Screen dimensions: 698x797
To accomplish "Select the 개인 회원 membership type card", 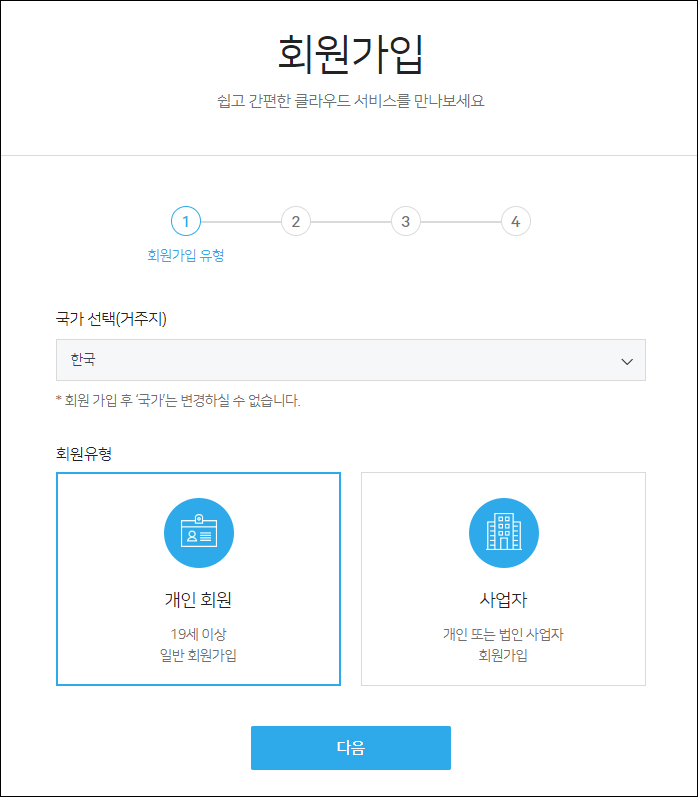I will coord(198,579).
